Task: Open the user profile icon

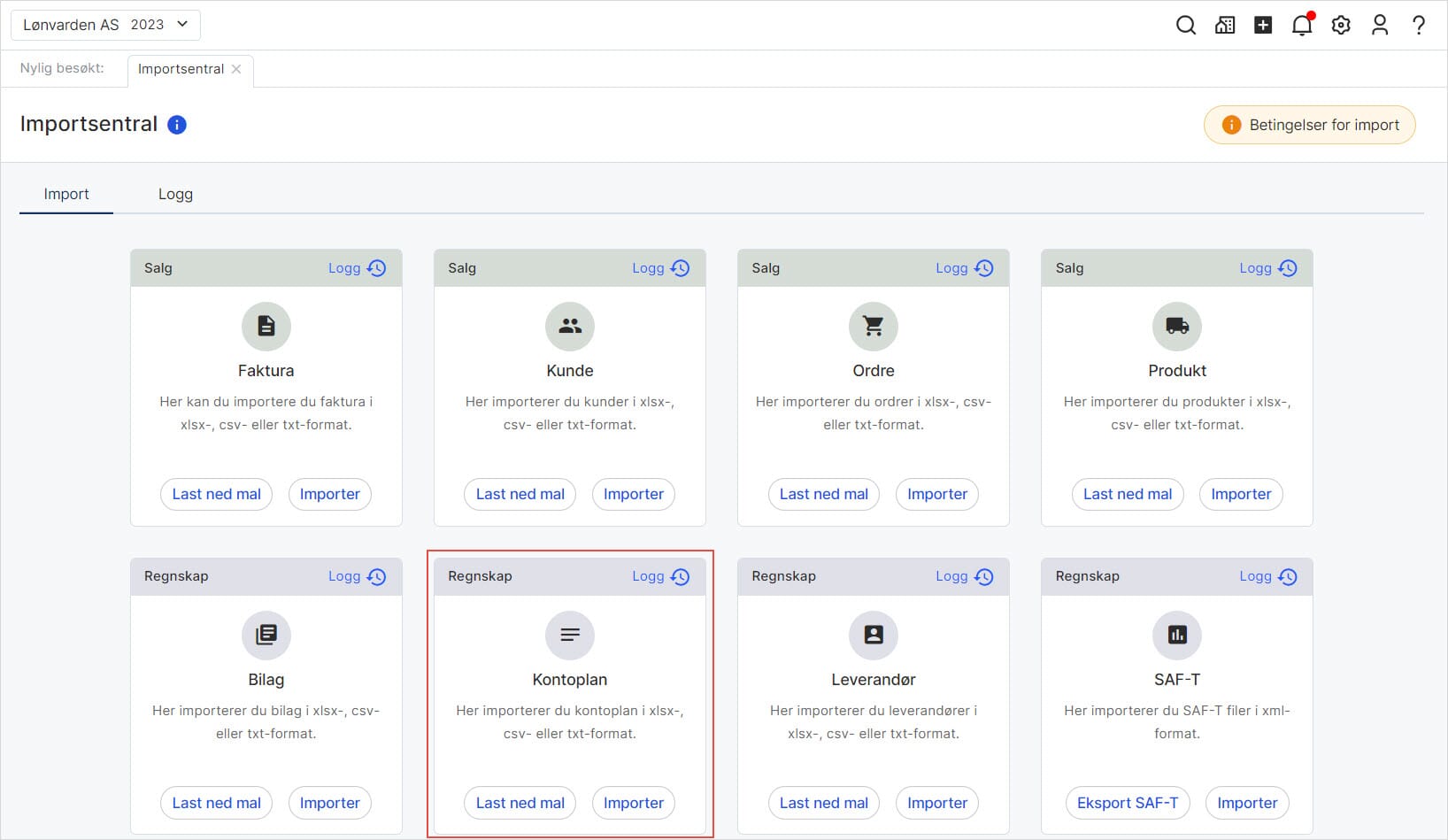Action: 1379,26
